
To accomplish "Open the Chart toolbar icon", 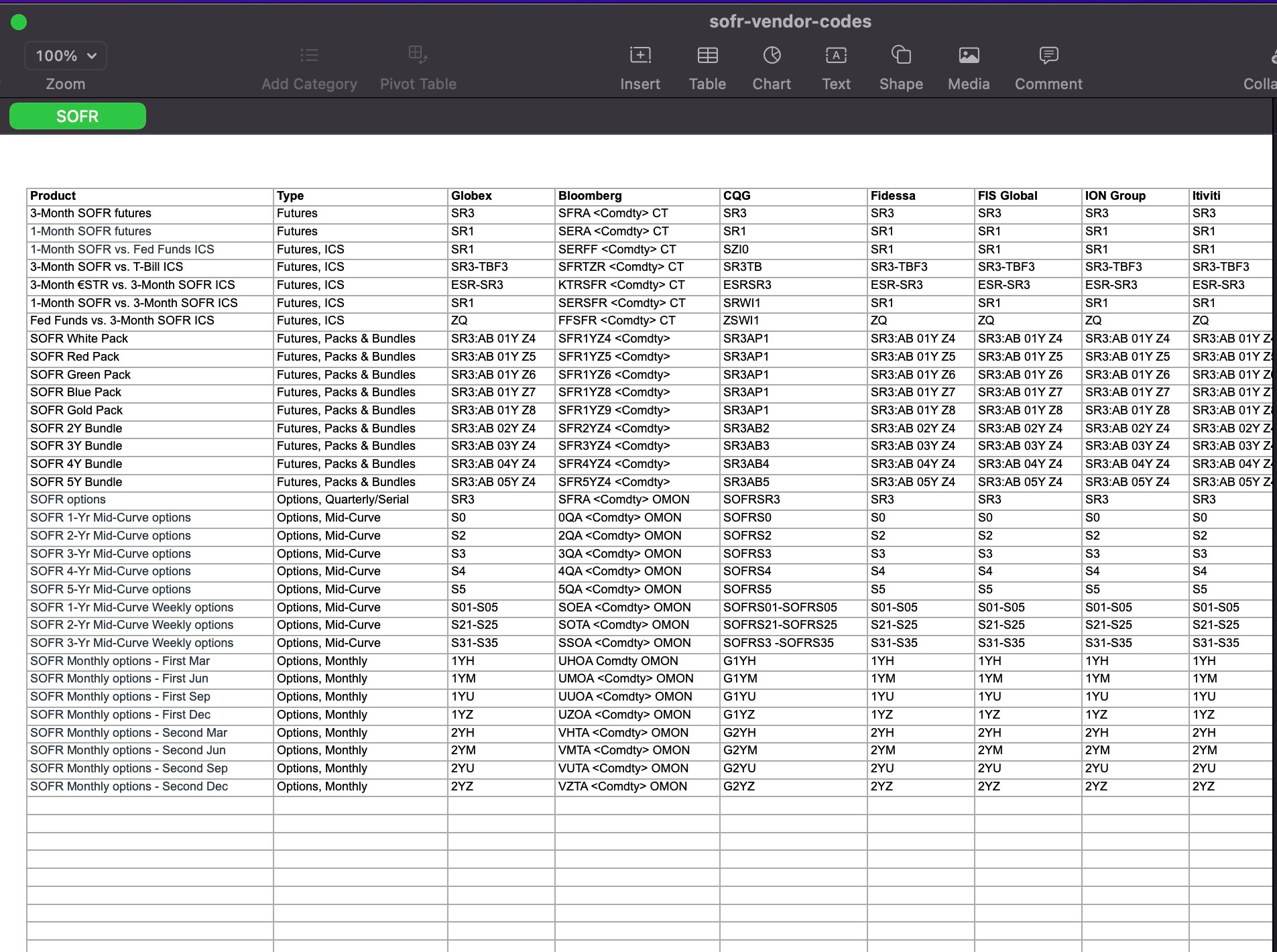I will coord(772,55).
